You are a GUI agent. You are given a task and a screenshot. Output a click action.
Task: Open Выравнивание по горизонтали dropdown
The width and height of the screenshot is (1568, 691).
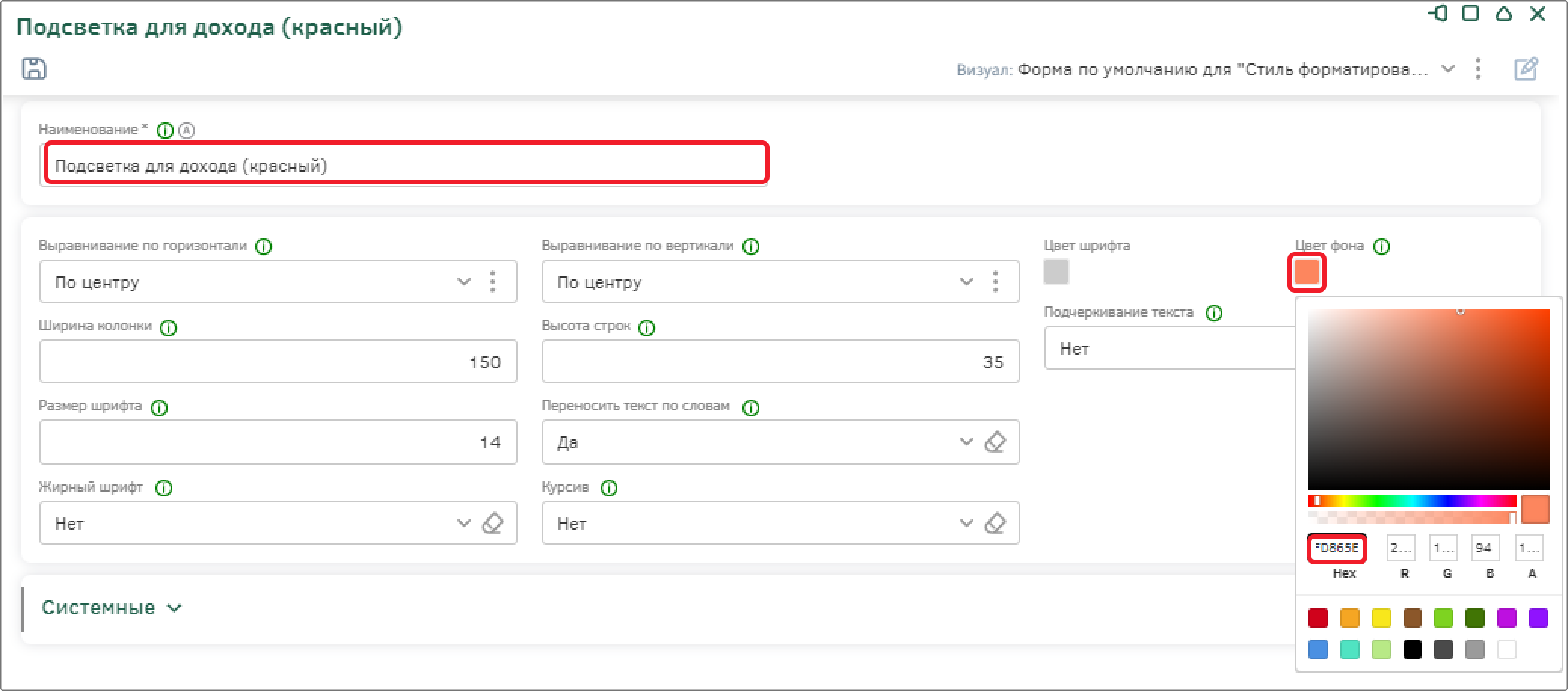463,281
